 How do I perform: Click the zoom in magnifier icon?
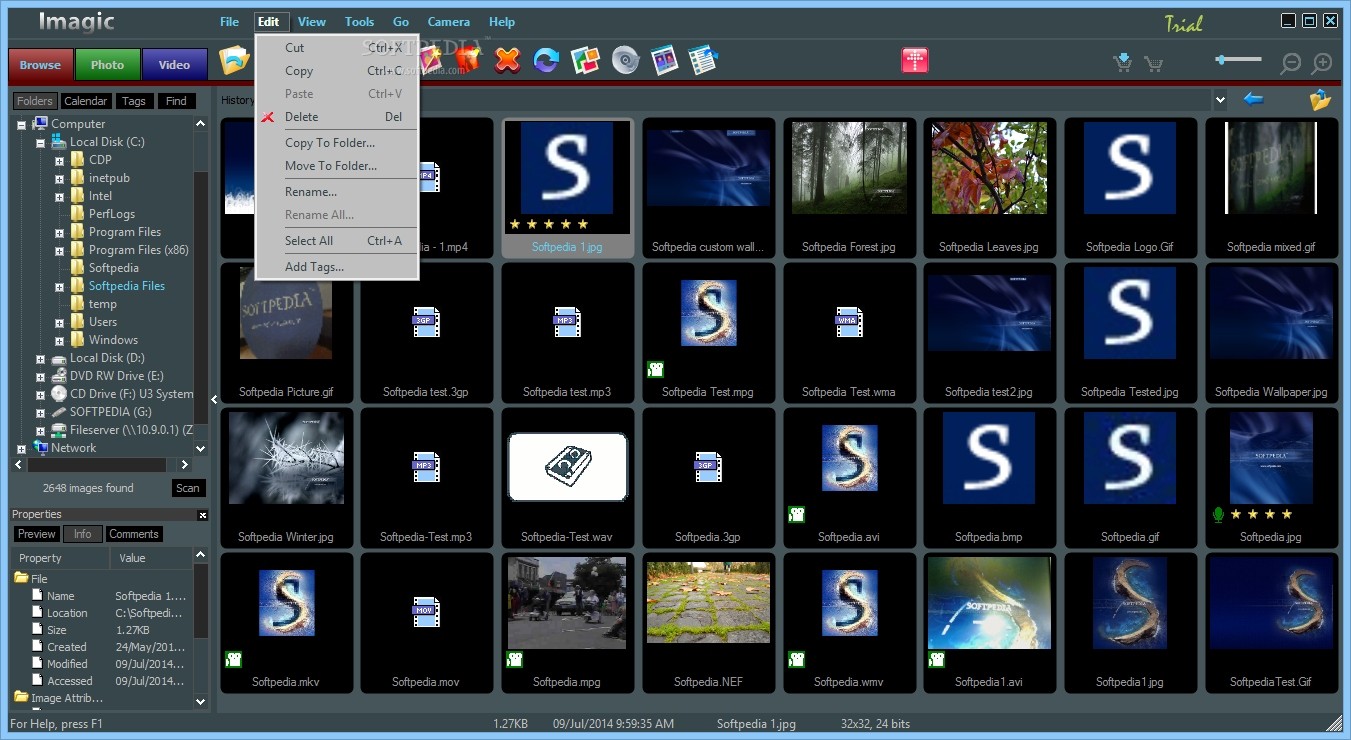(1322, 63)
